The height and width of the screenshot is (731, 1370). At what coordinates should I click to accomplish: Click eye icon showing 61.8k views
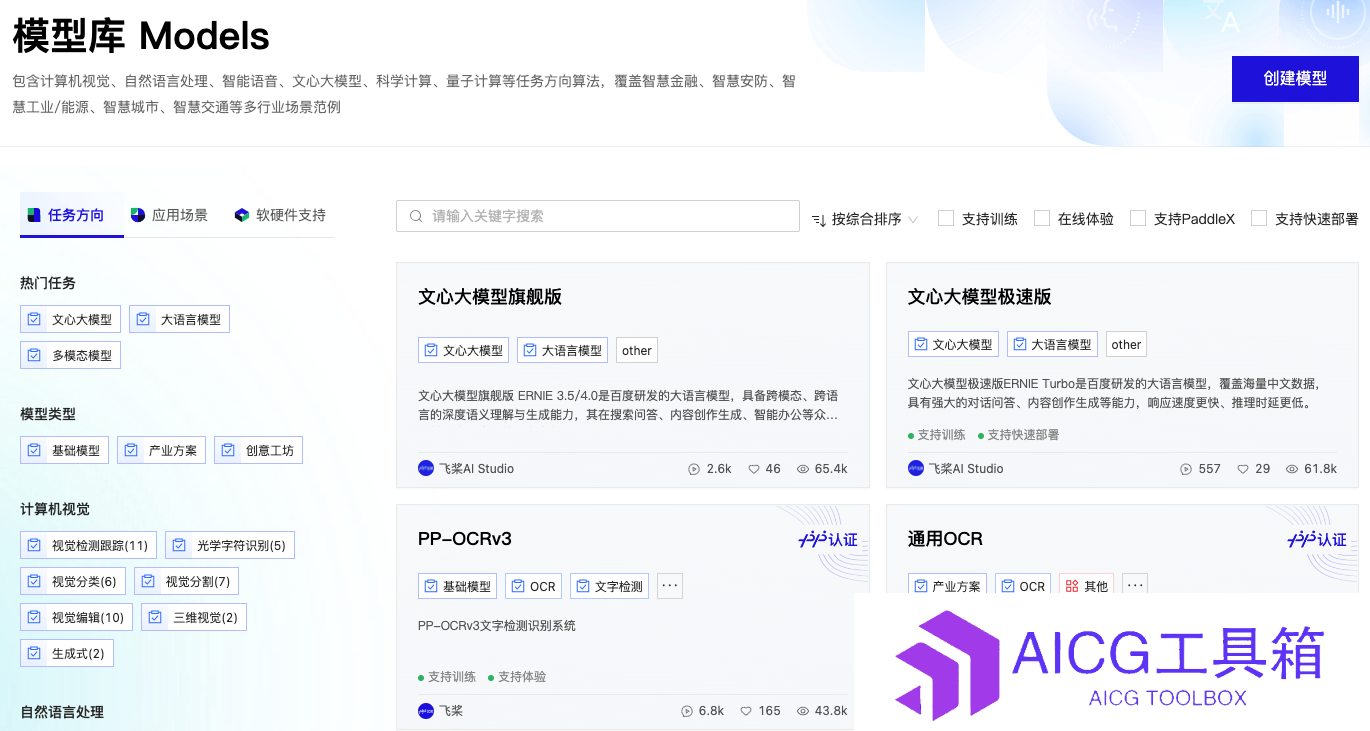click(x=1292, y=468)
